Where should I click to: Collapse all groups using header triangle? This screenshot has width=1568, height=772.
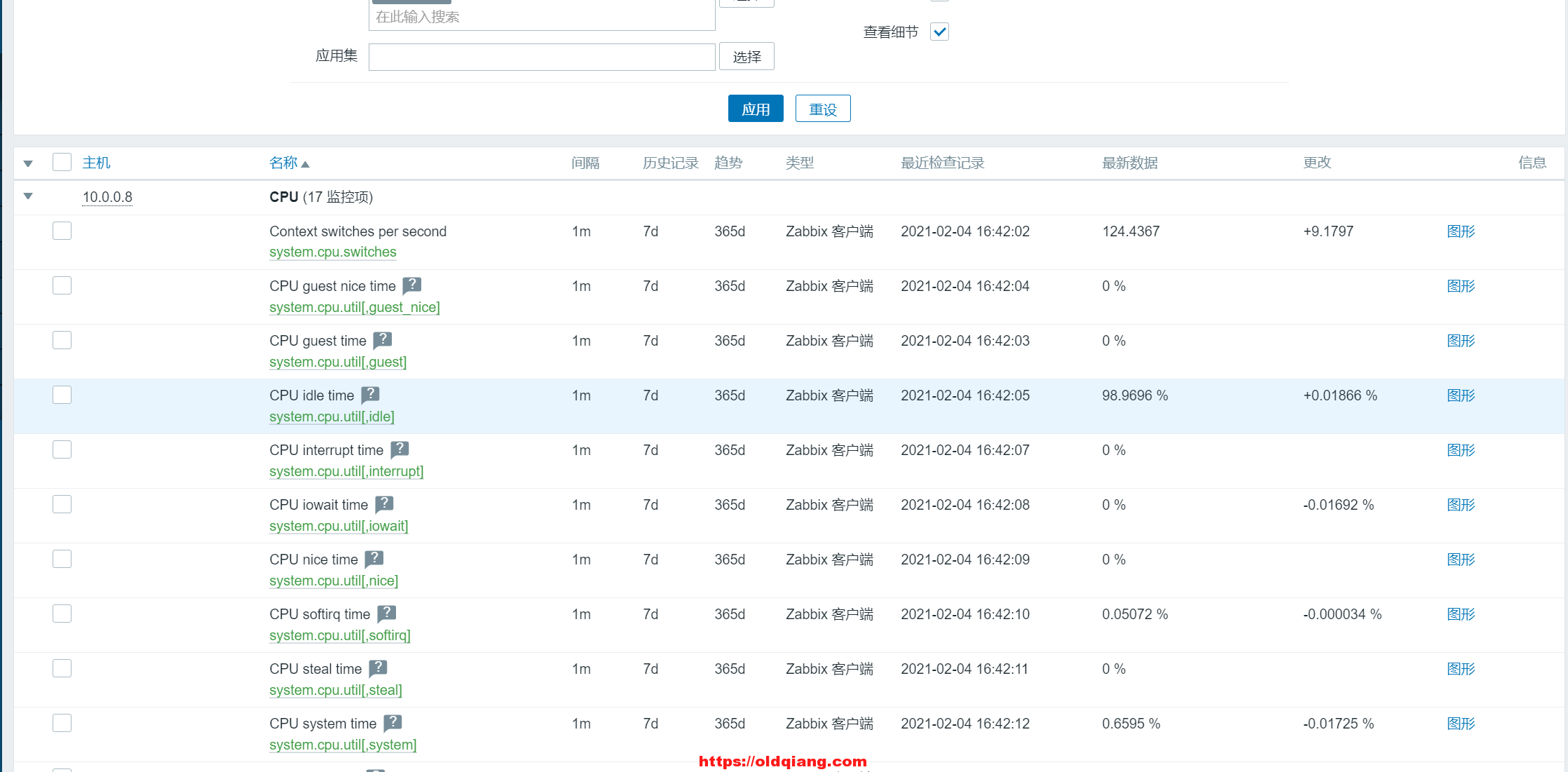(x=28, y=163)
